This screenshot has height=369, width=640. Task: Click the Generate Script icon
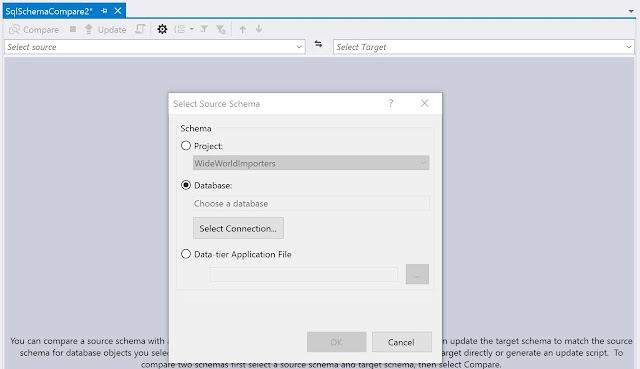(140, 29)
